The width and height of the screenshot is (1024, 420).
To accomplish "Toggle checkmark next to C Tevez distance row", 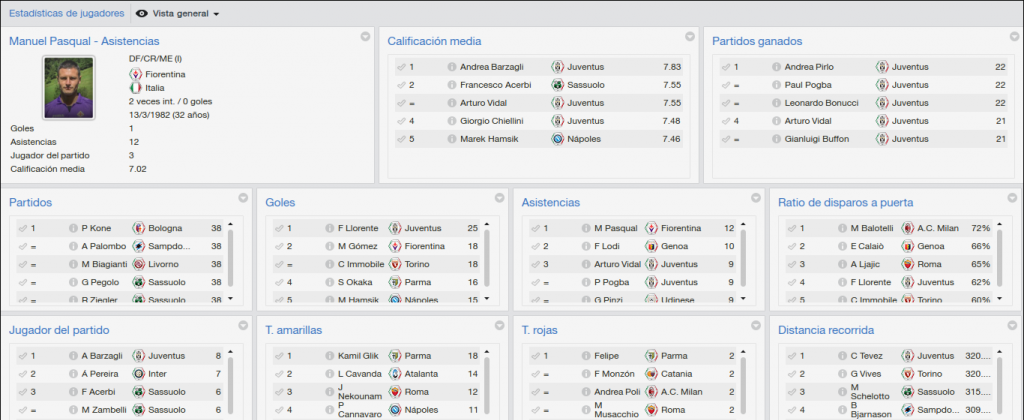I will [x=792, y=356].
